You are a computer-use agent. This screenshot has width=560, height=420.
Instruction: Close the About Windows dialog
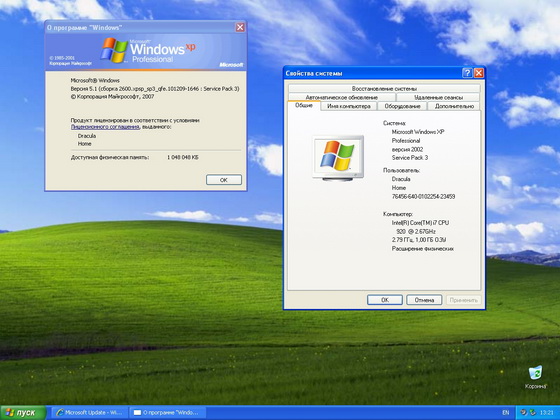pyautogui.click(x=240, y=28)
